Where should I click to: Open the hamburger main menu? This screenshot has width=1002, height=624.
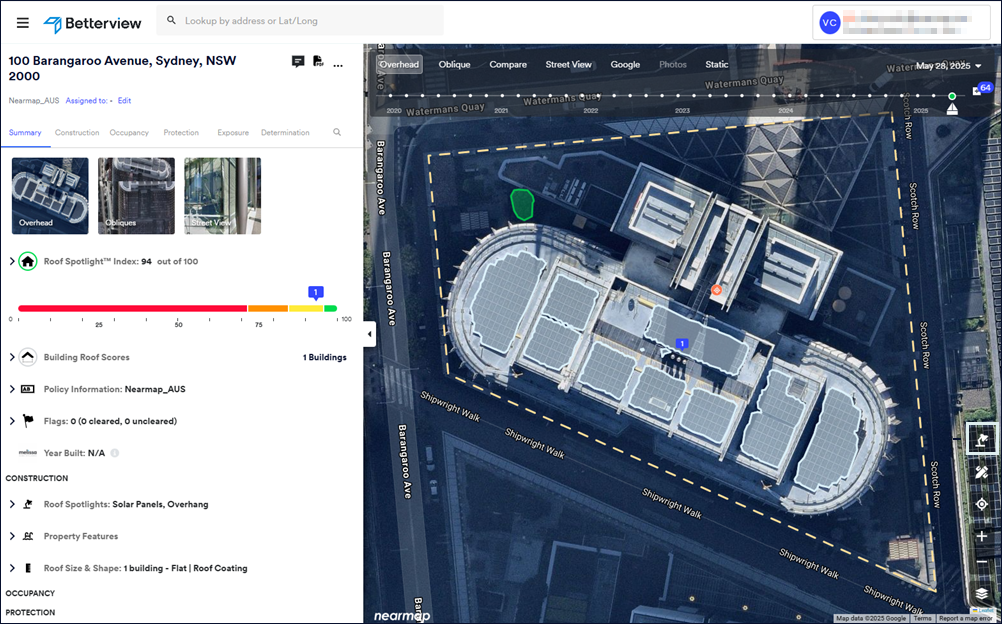point(23,23)
